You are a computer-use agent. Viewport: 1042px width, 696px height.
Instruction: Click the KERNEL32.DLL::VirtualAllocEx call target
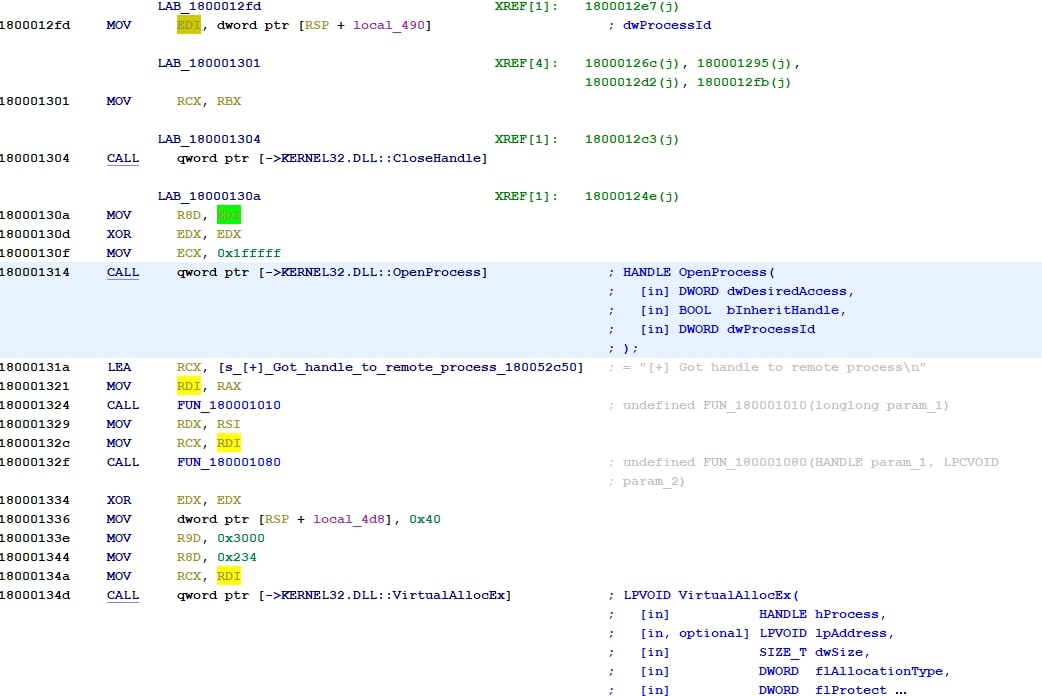(x=396, y=595)
